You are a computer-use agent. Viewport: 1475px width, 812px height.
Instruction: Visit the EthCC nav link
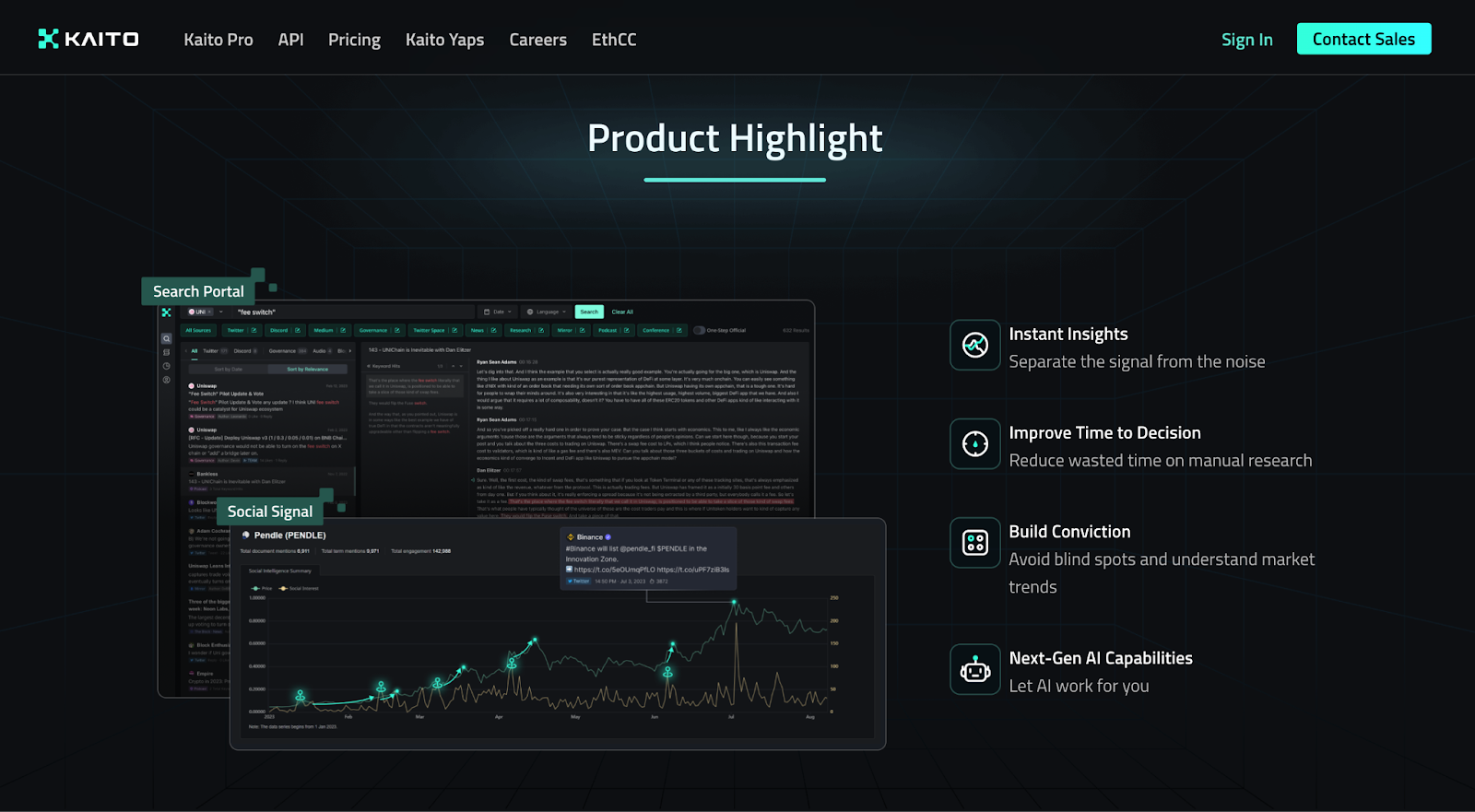(614, 40)
